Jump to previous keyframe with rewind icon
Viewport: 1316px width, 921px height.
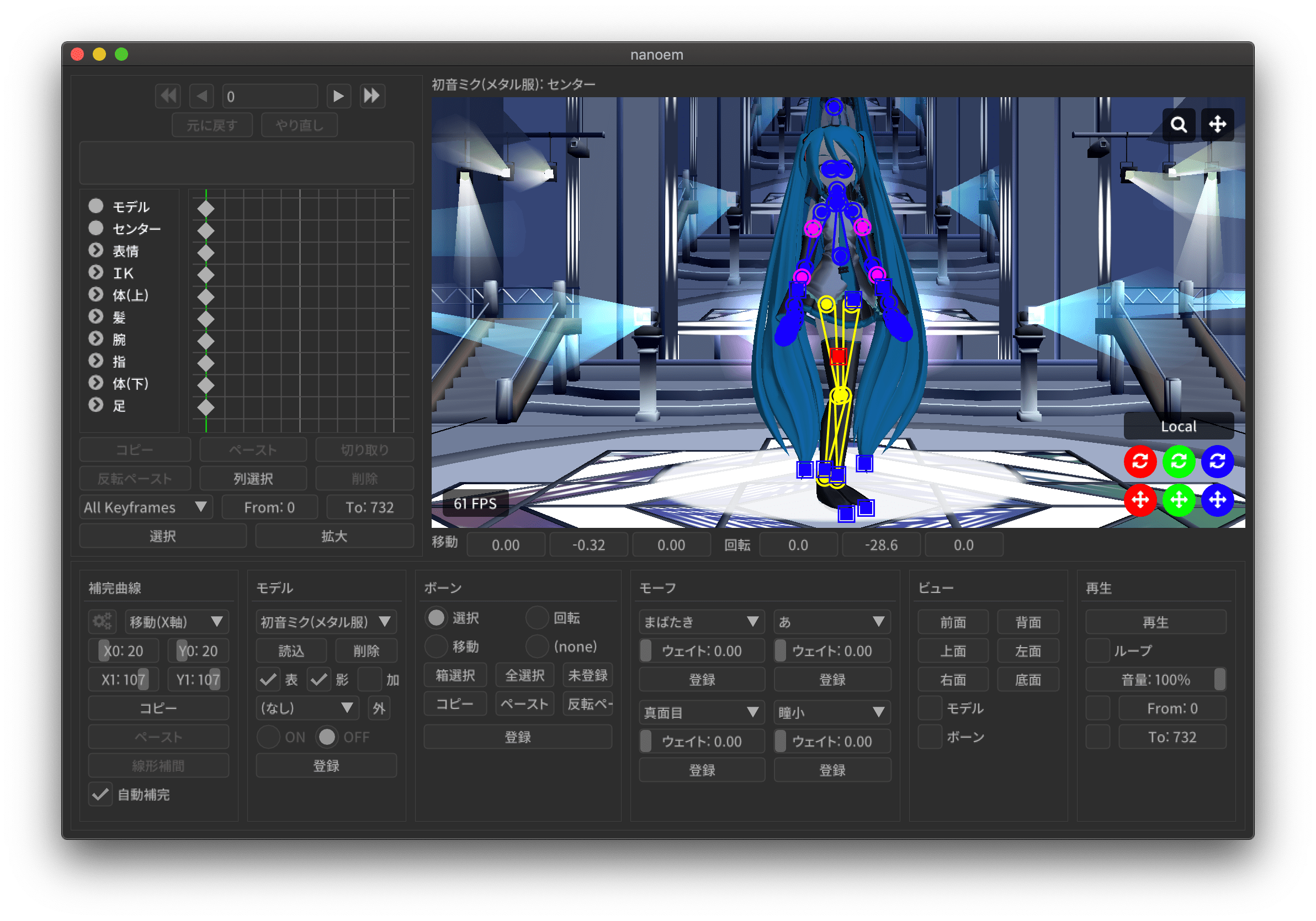click(x=168, y=96)
